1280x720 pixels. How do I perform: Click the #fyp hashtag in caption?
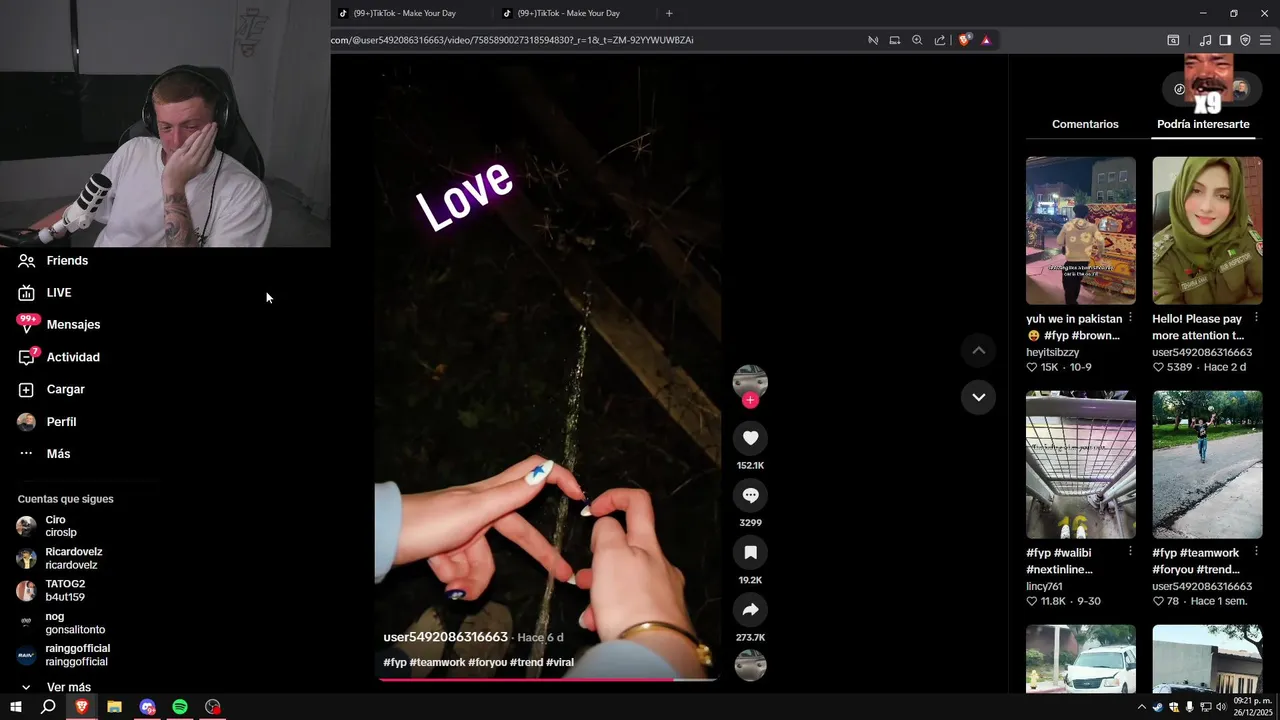pyautogui.click(x=395, y=662)
